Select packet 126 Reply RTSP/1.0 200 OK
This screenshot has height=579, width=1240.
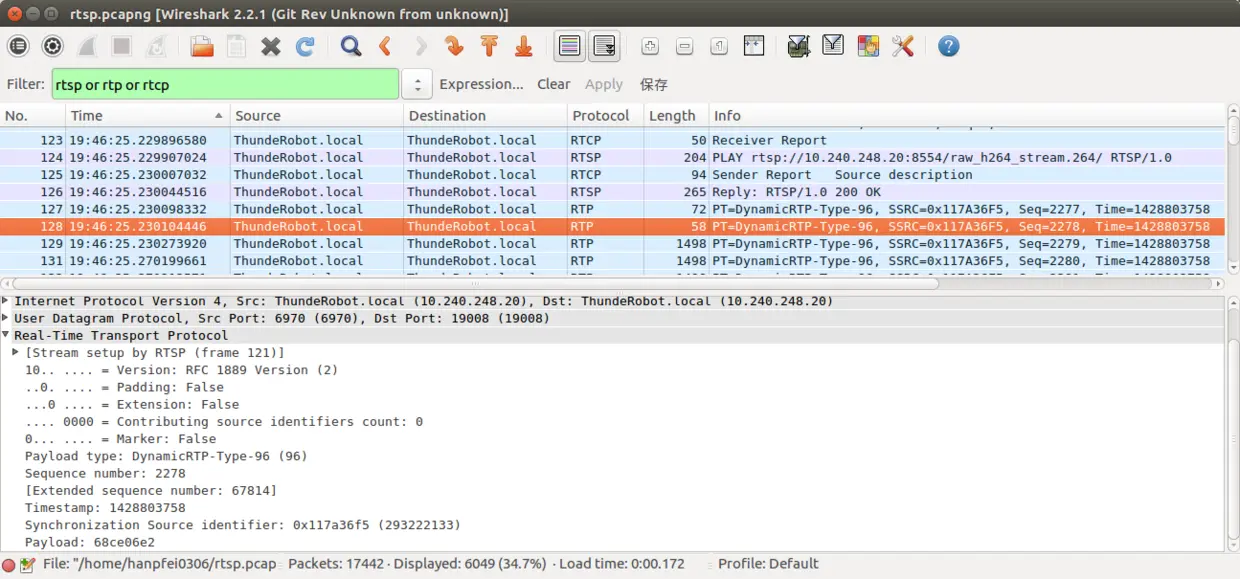pos(612,191)
